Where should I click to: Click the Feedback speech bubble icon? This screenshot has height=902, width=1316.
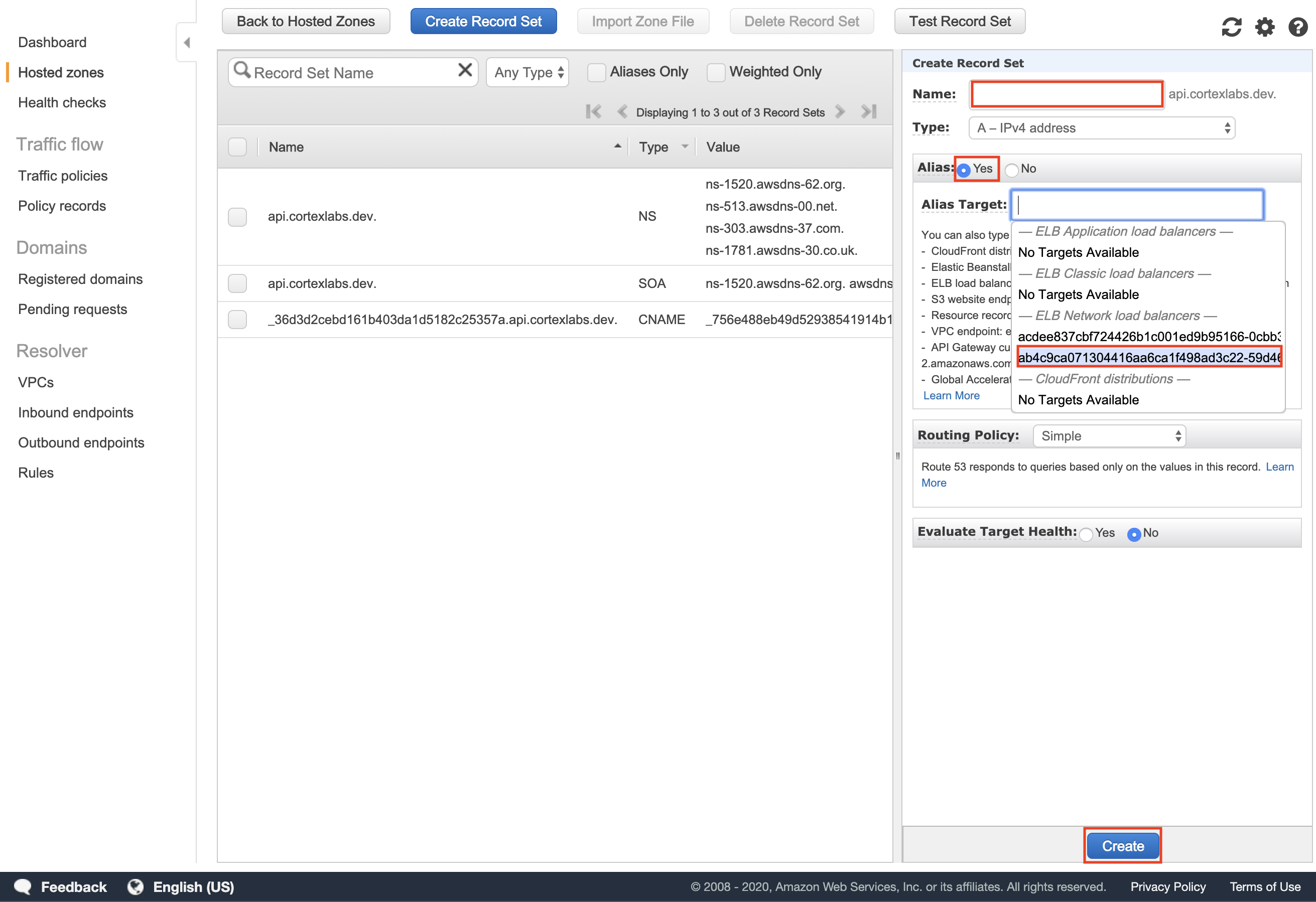(23, 886)
